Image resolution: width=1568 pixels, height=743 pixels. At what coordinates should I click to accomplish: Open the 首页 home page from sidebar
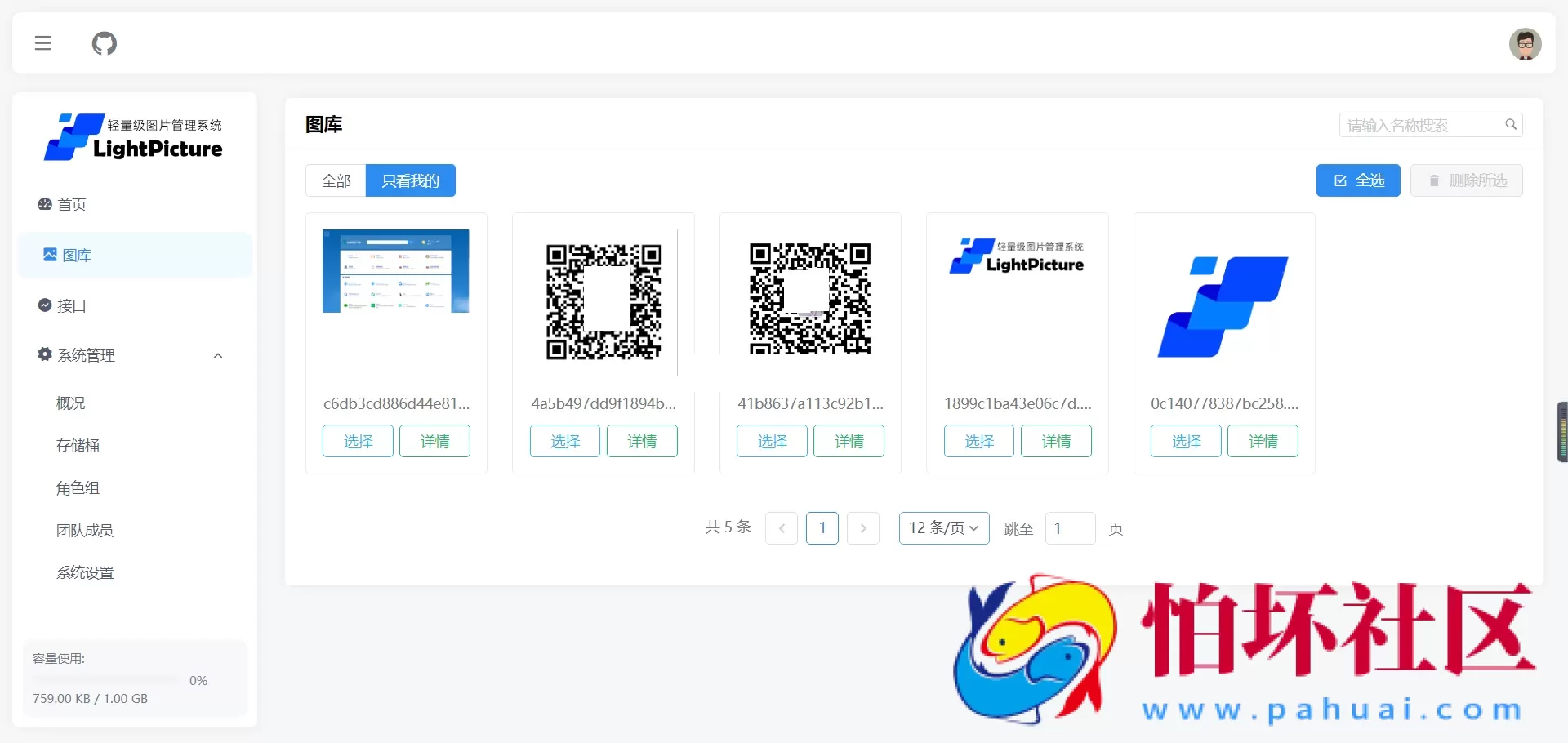click(x=71, y=205)
